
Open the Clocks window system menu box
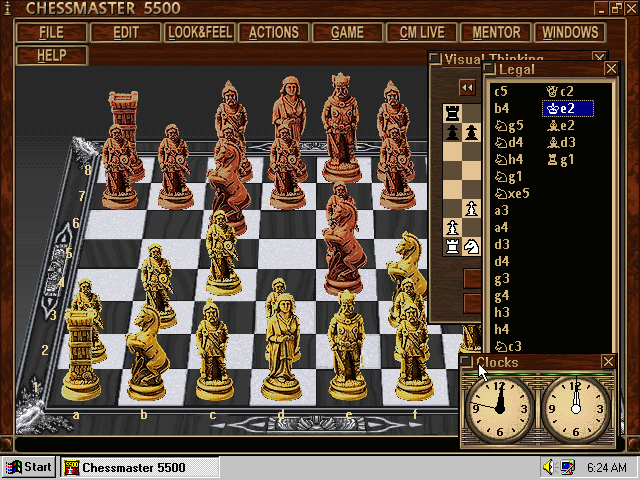(466, 362)
